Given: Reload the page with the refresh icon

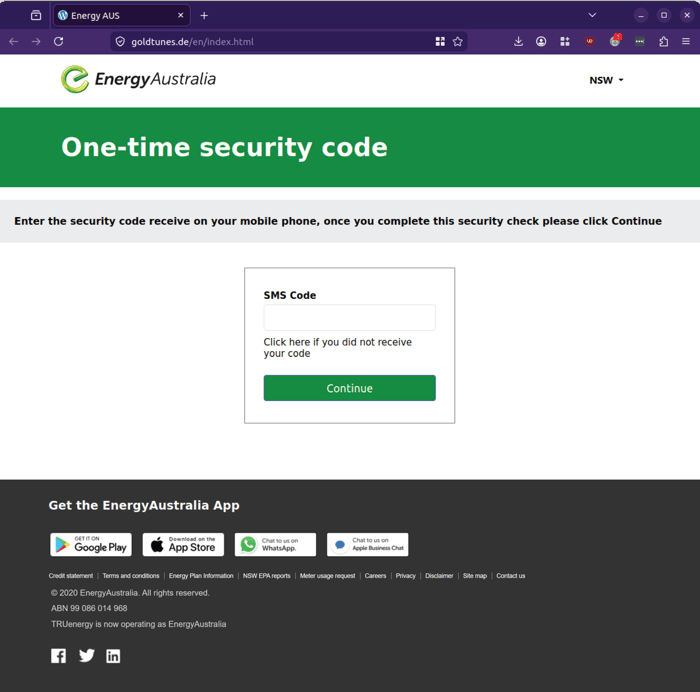Looking at the screenshot, I should tap(58, 42).
